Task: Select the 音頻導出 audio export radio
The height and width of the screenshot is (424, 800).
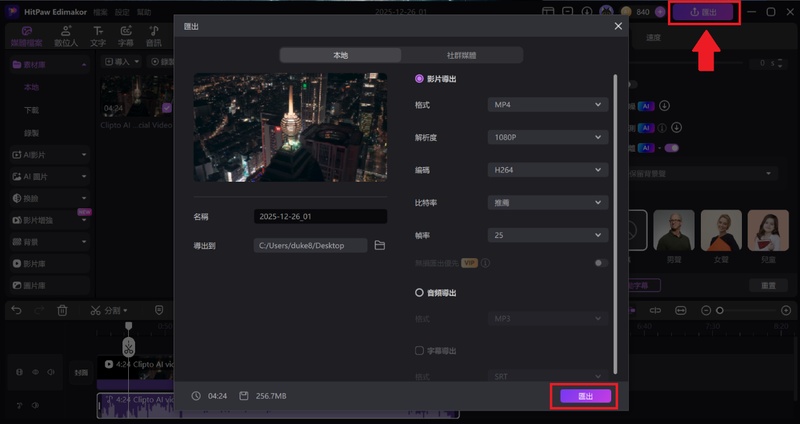Action: coord(419,293)
